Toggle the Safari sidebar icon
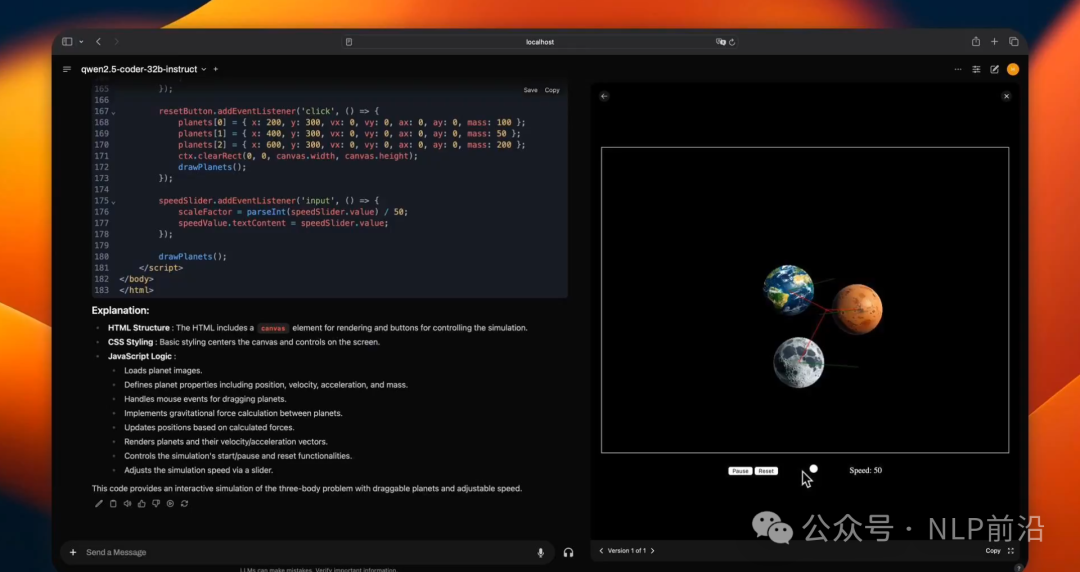This screenshot has height=572, width=1080. (67, 41)
